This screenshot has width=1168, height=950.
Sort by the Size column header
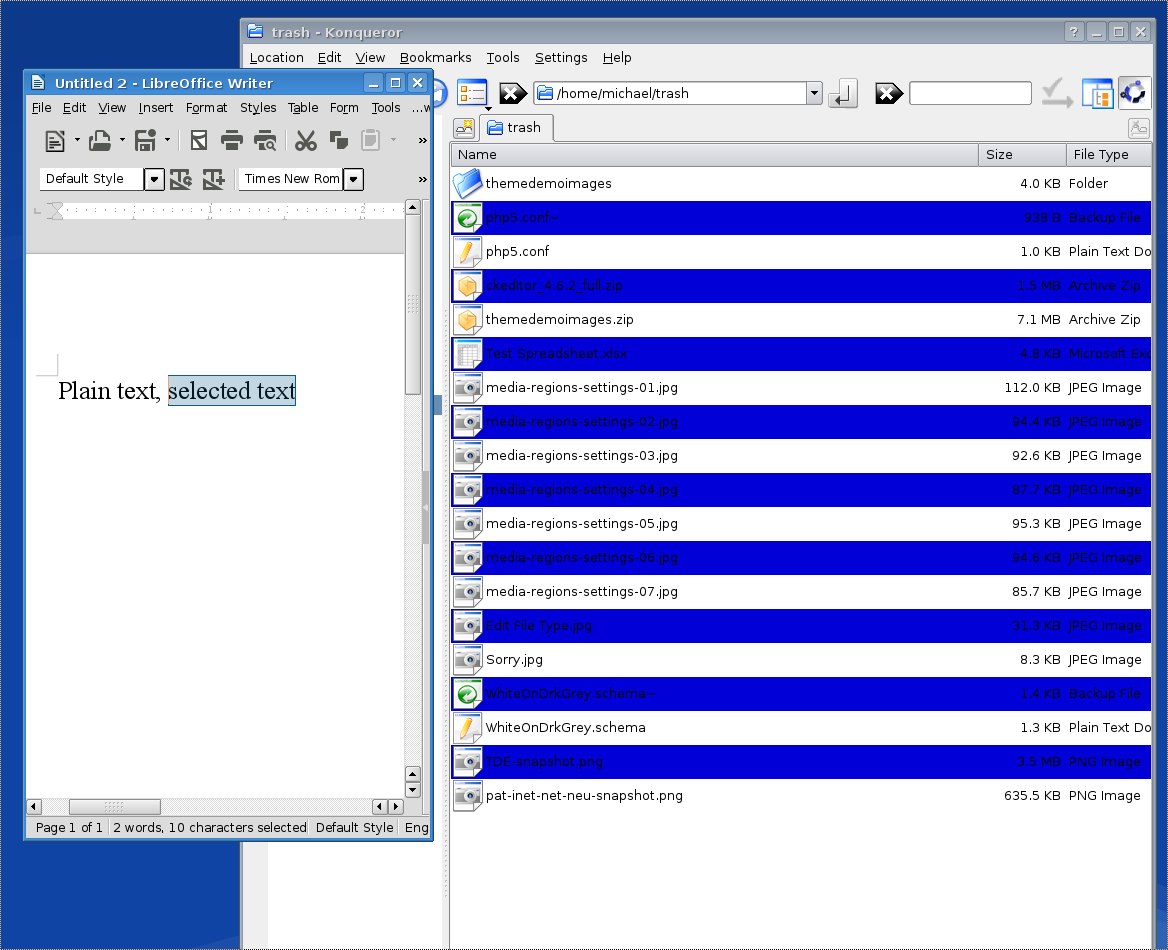[x=1022, y=154]
